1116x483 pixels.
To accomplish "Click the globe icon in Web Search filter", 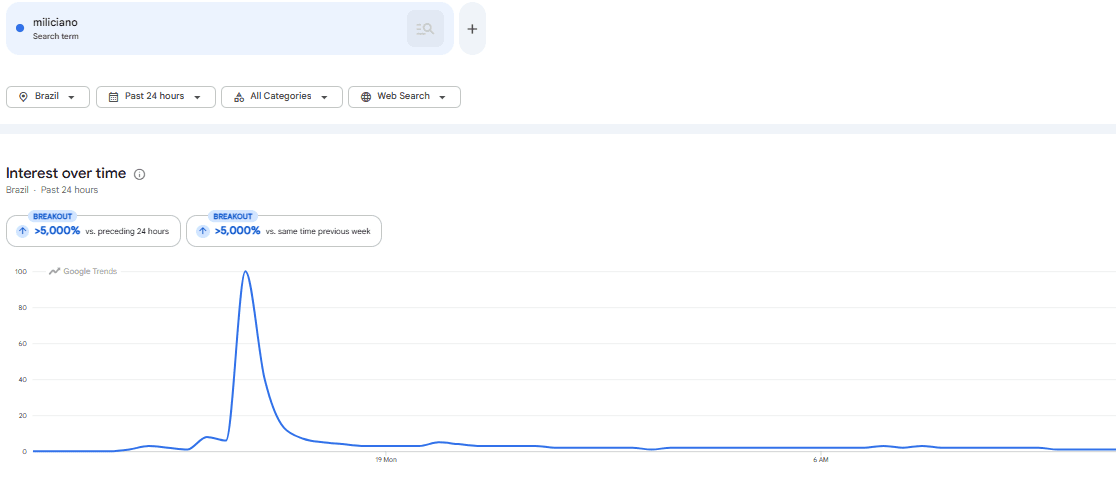I will point(366,97).
